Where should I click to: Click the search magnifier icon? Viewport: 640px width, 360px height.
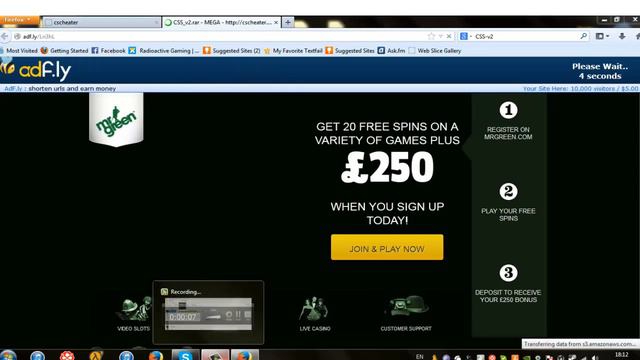pyautogui.click(x=584, y=36)
